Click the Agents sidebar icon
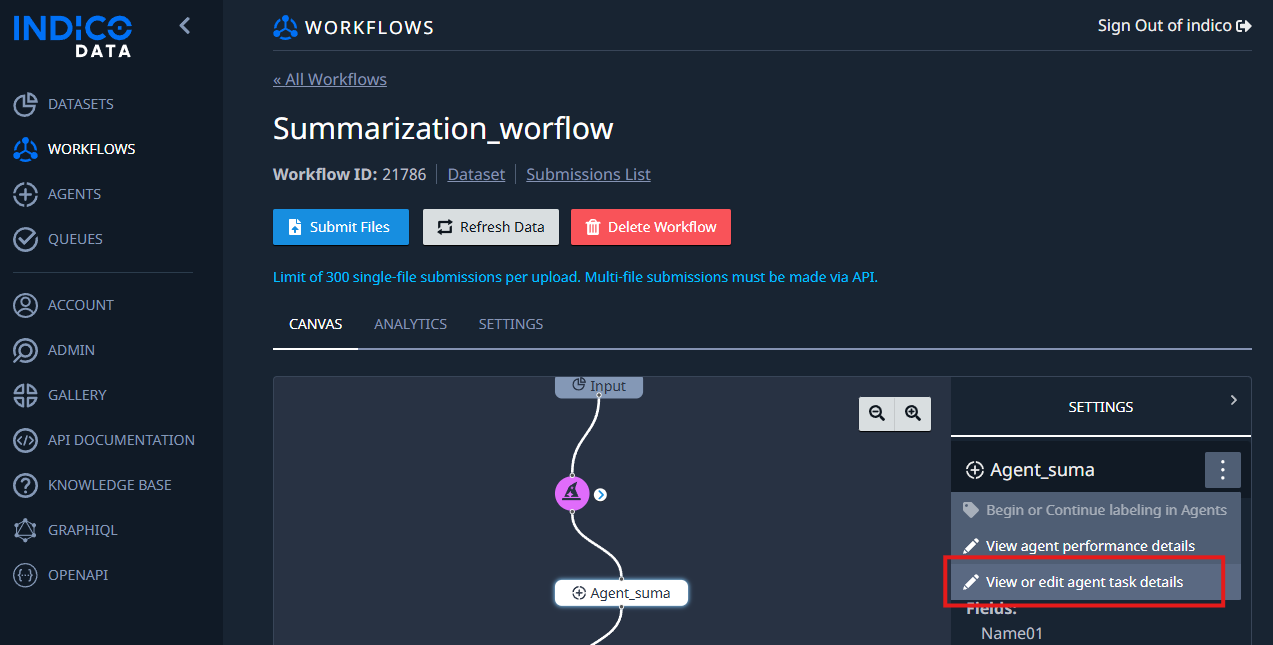 (25, 194)
